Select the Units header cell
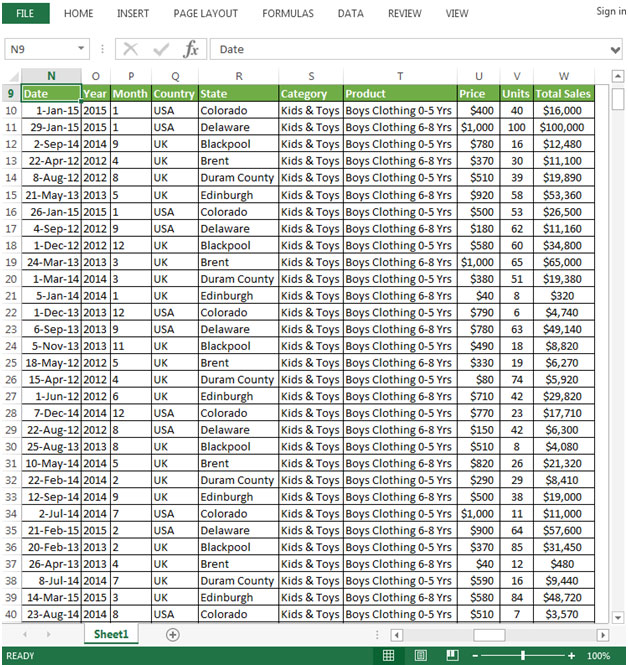628x667 pixels. 517,94
